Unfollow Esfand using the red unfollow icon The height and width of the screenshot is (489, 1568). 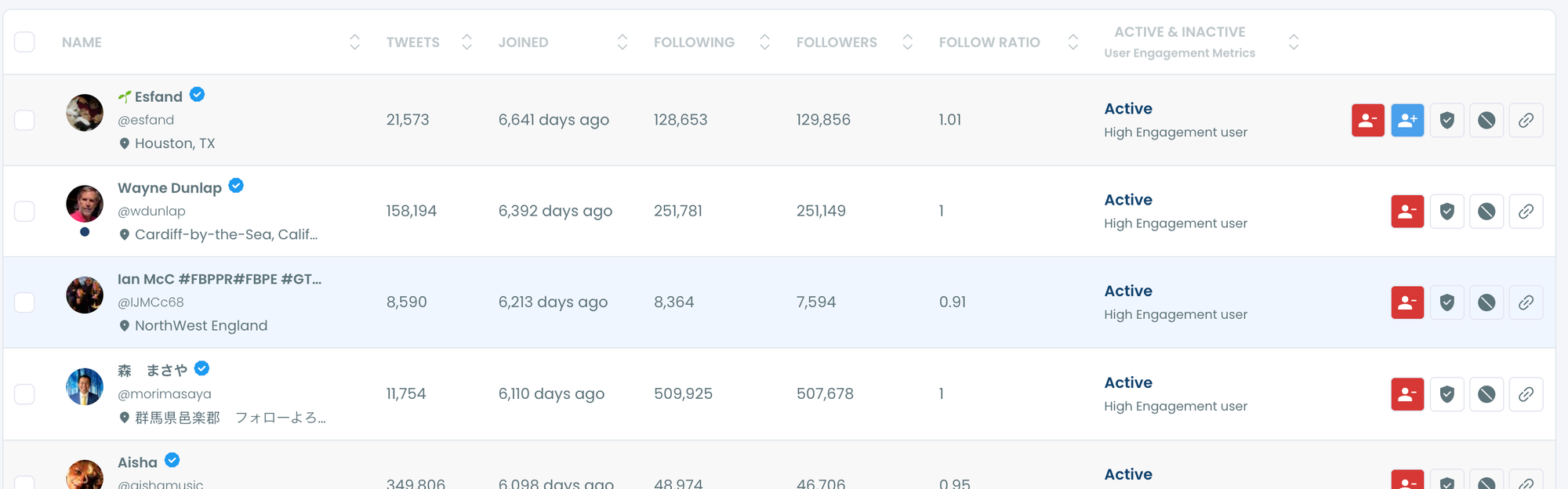pos(1367,120)
